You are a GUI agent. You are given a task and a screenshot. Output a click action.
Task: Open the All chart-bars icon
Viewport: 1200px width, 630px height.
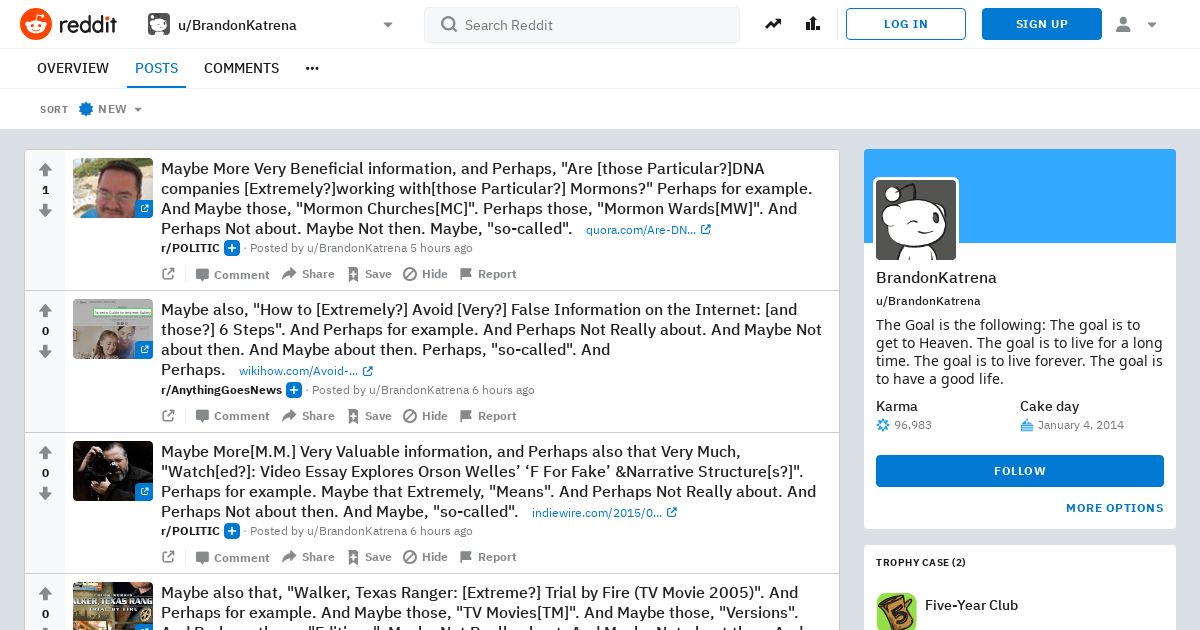[x=813, y=24]
